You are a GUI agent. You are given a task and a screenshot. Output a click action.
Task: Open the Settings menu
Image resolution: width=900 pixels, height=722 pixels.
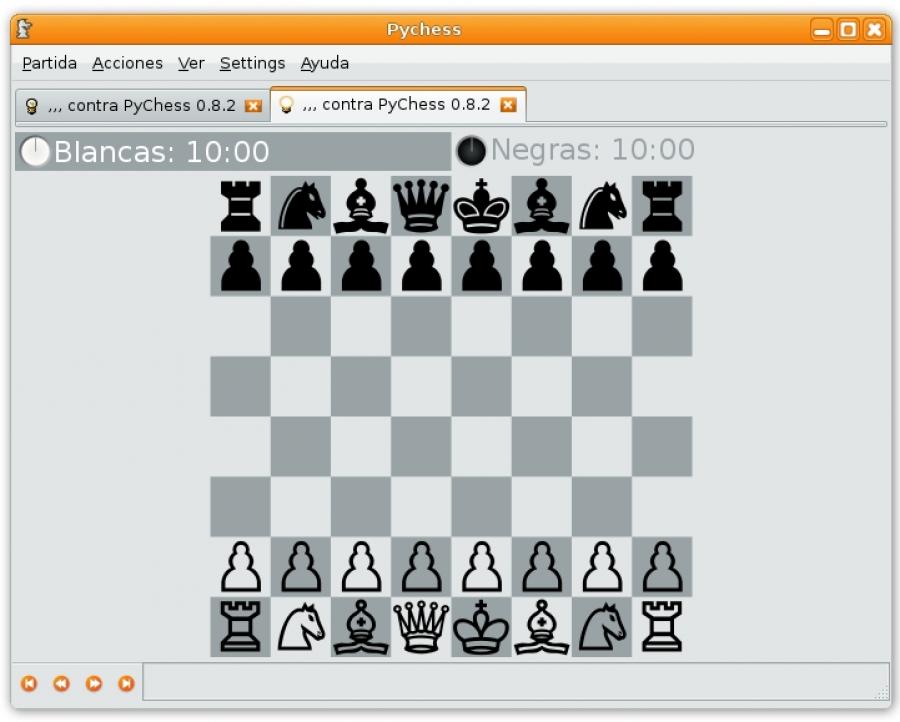pos(252,63)
